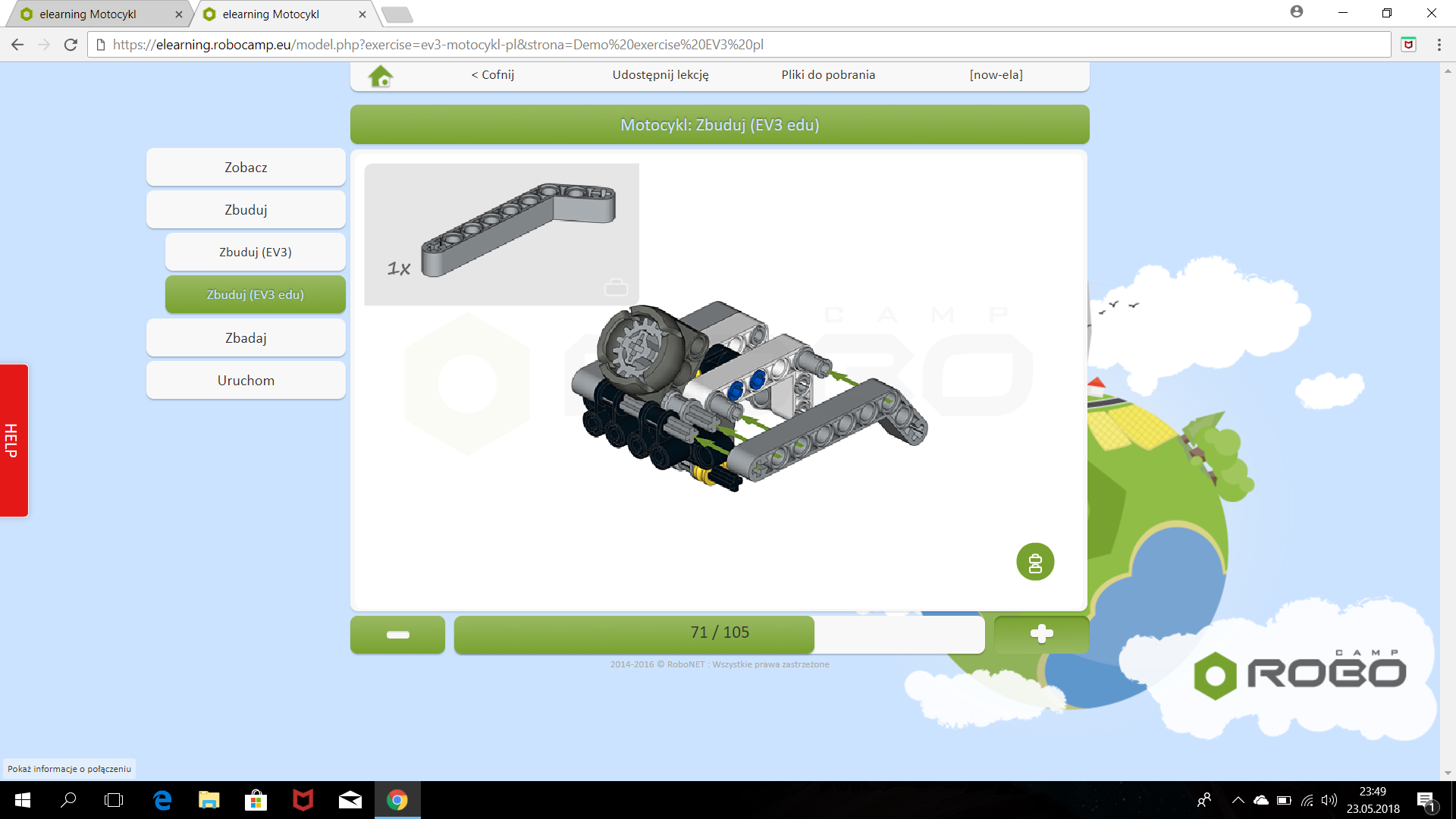
Task: Click the angled beam part thumbnail
Action: pos(518,229)
